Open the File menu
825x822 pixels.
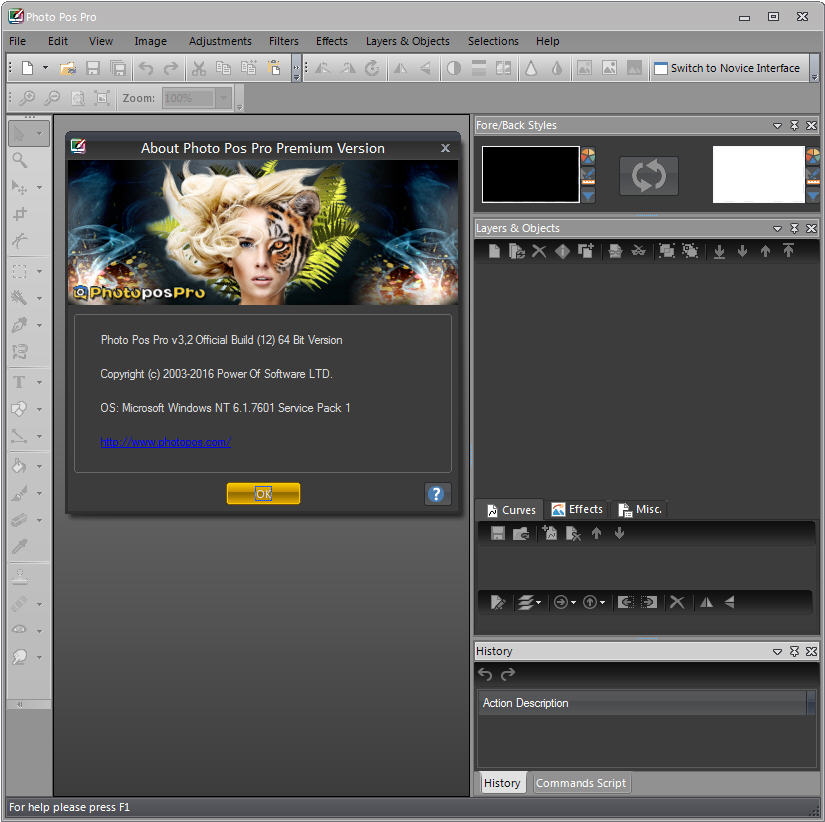[17, 41]
